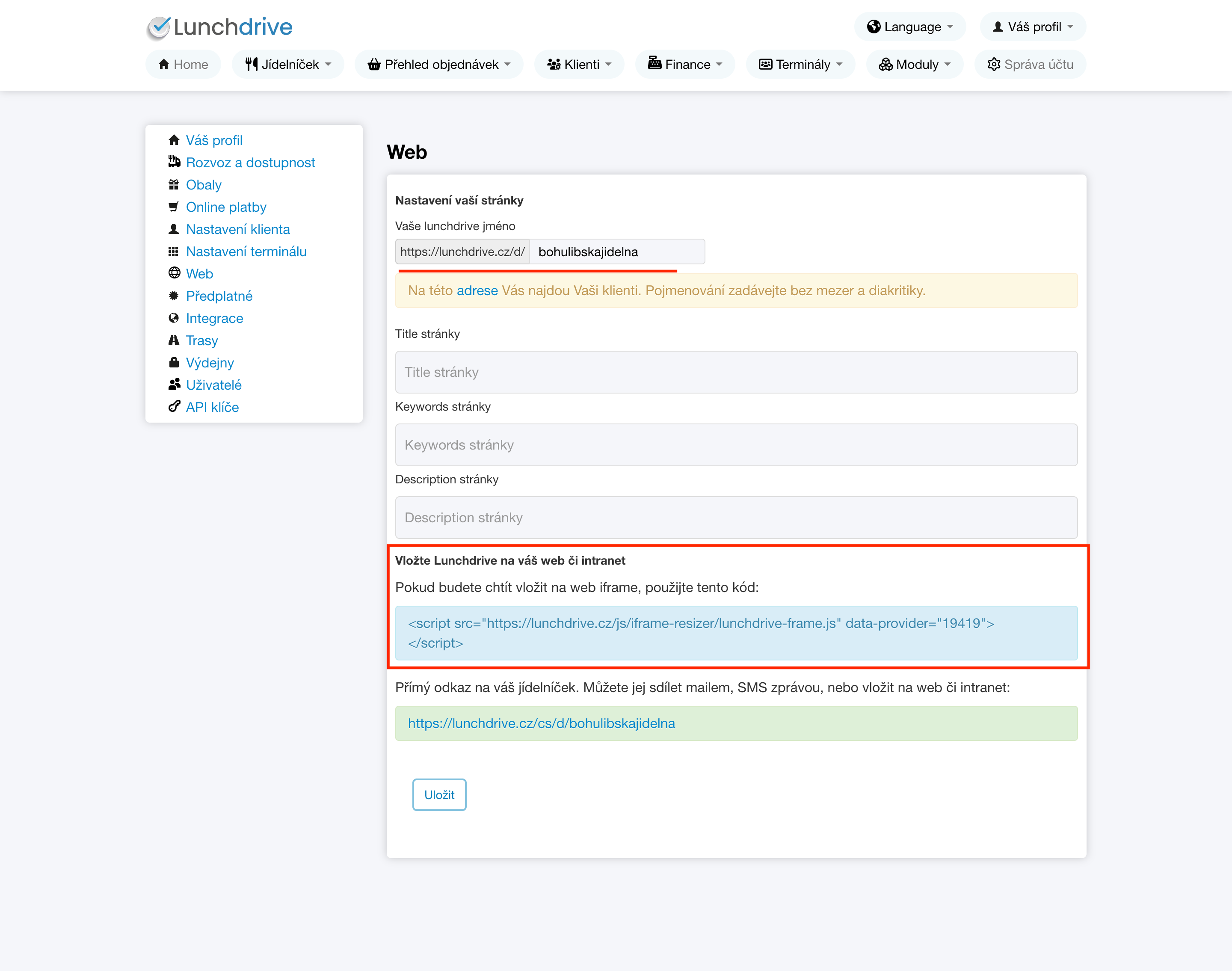
Task: Click the key icon beside API klíče
Action: [x=174, y=406]
